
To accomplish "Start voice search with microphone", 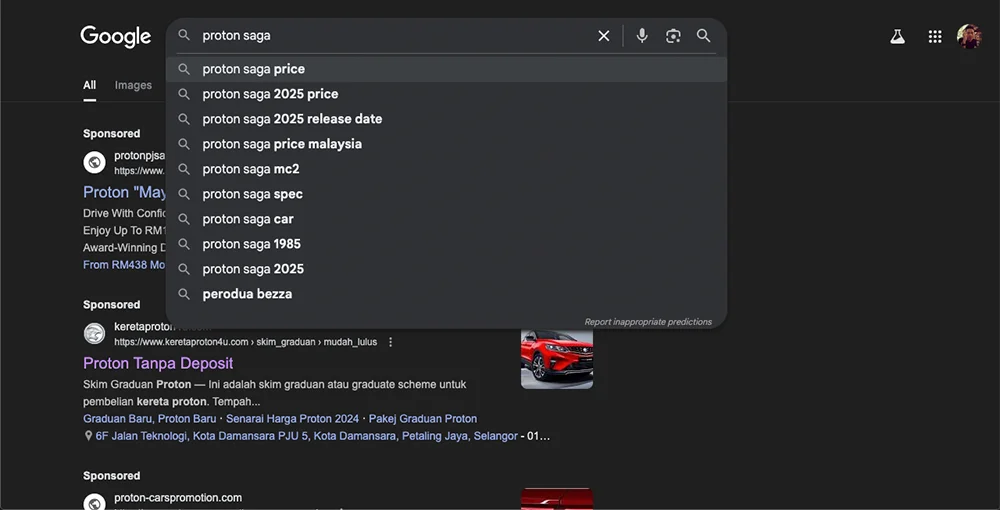I will pyautogui.click(x=642, y=36).
